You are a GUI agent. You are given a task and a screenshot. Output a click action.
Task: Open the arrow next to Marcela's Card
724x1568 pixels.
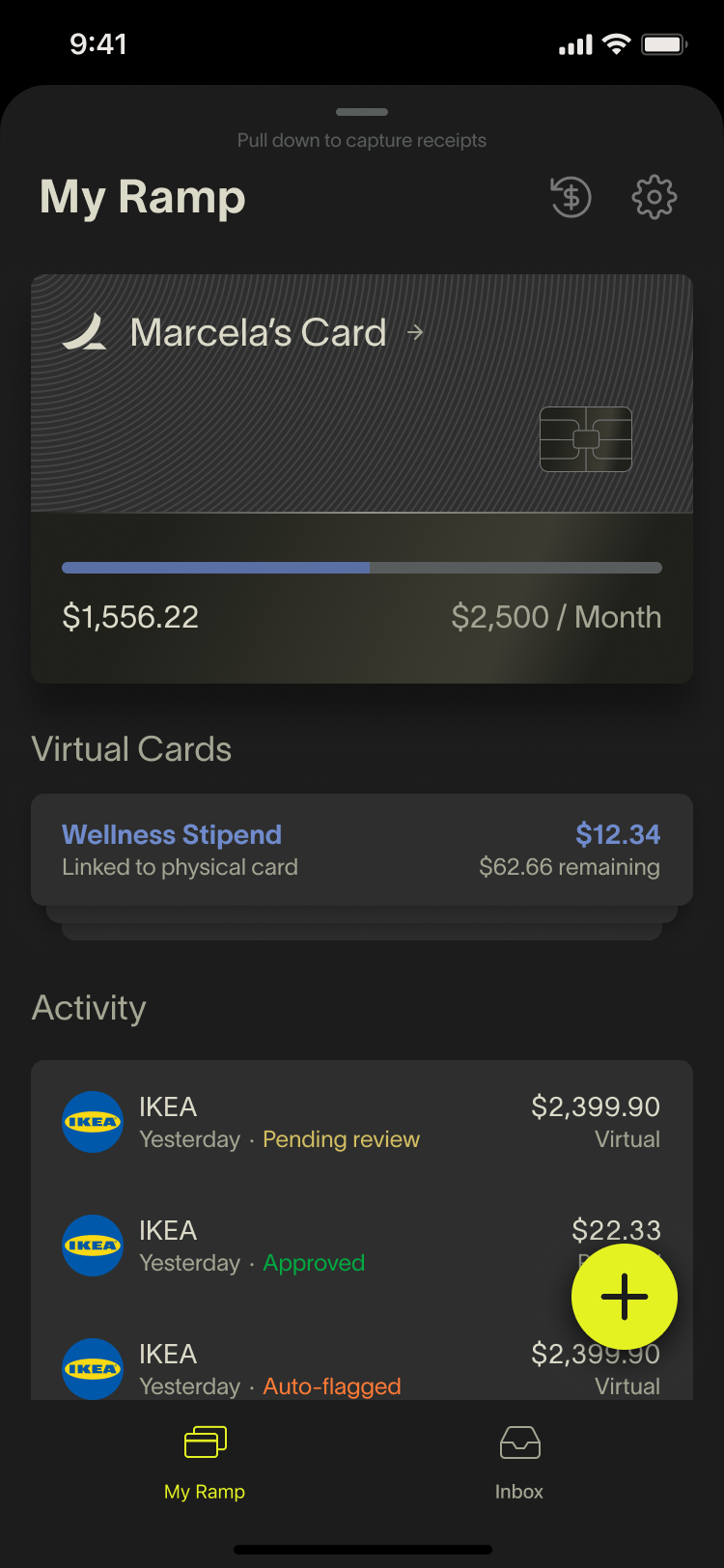pos(415,332)
